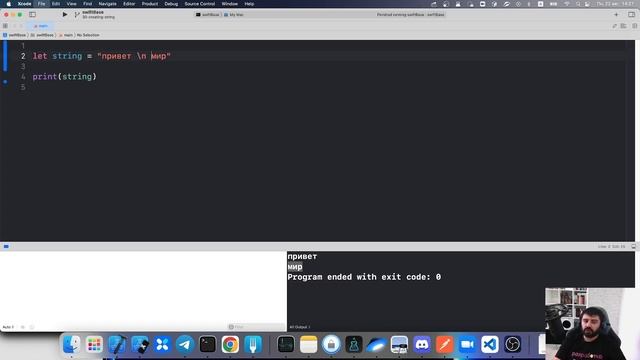The width and height of the screenshot is (640, 360).
Task: Click the blue breakpoint marker in gutter
Action: pyautogui.click(x=5, y=82)
